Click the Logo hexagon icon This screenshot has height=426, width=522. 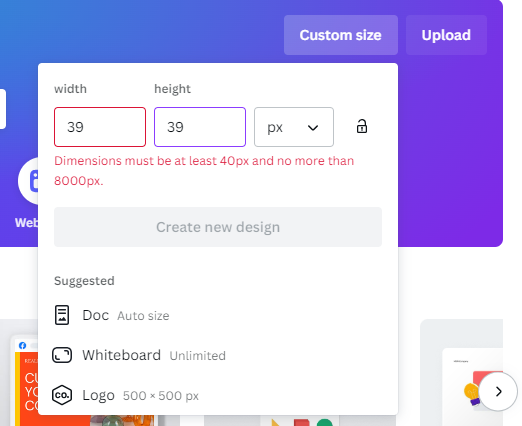pos(62,395)
